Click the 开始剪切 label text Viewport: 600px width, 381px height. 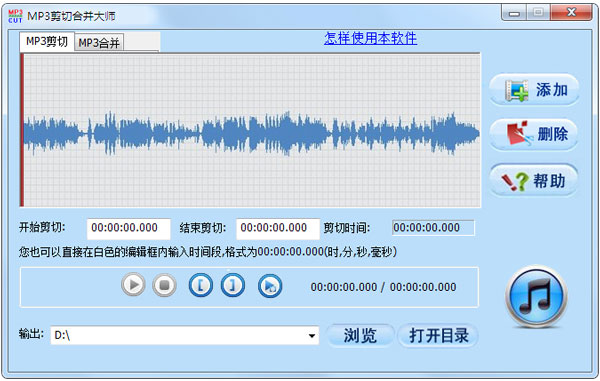(x=42, y=228)
